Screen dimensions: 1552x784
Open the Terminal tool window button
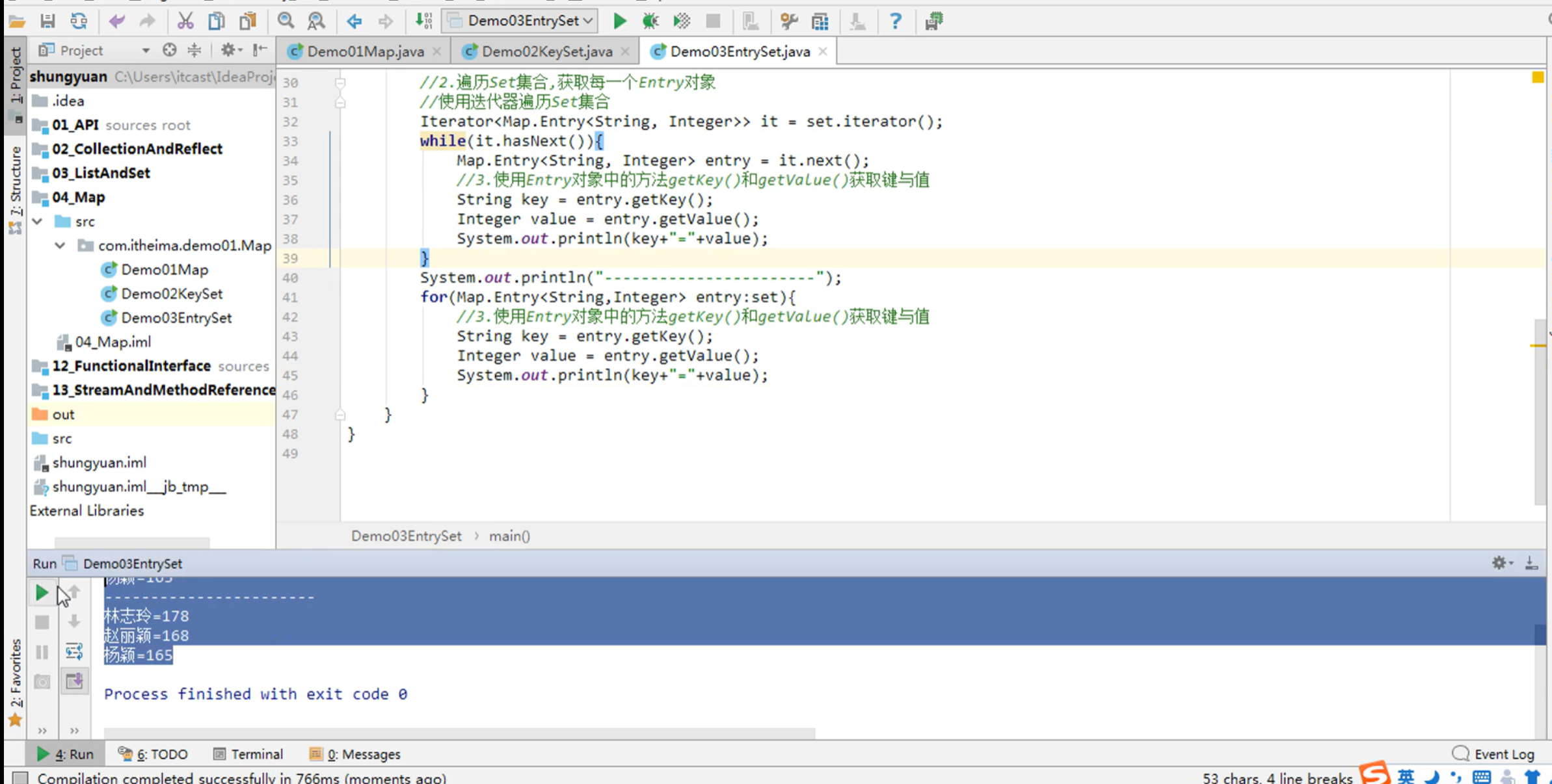tap(248, 754)
